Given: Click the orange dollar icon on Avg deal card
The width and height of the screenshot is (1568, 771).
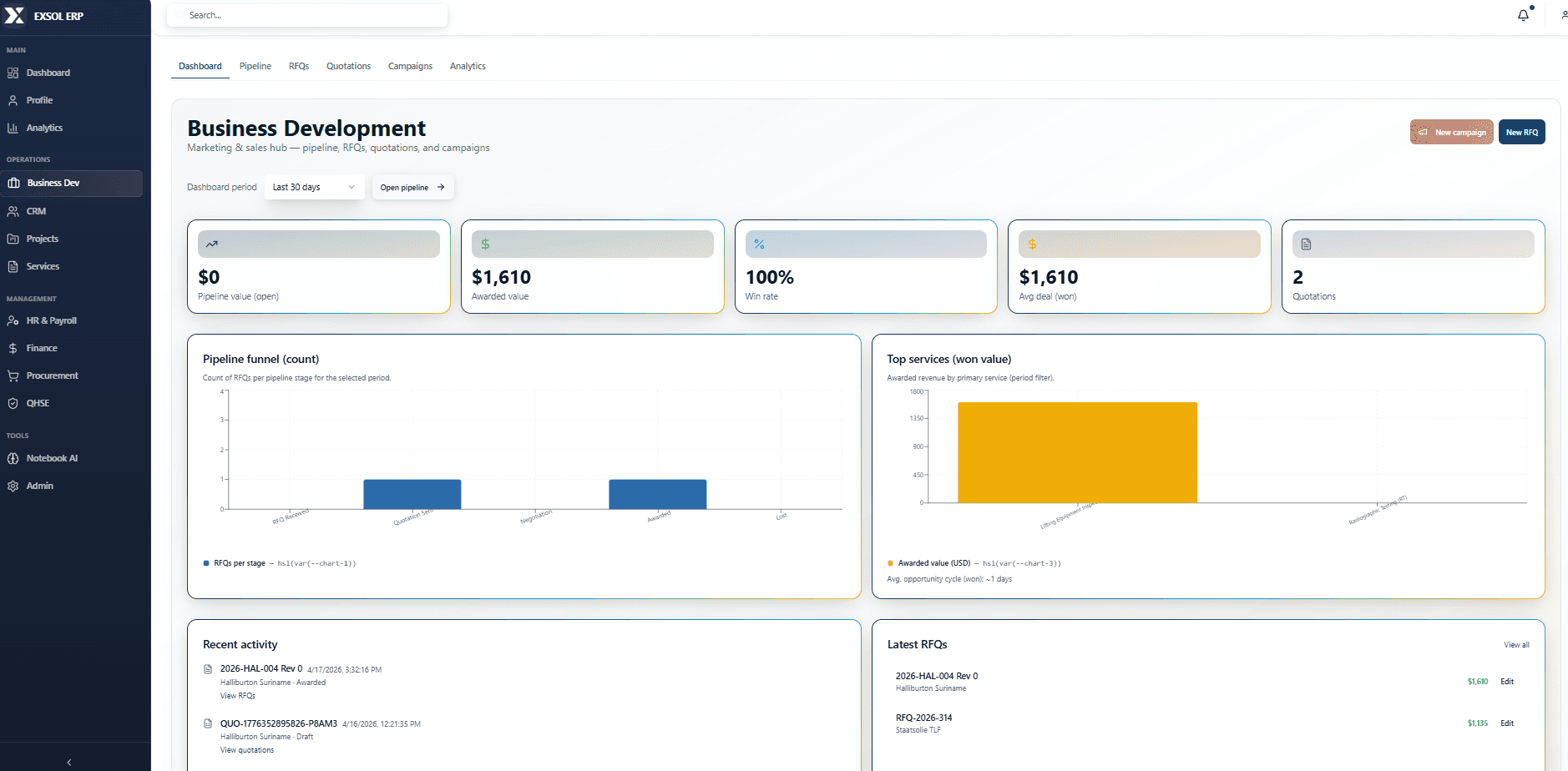Looking at the screenshot, I should pos(1032,244).
